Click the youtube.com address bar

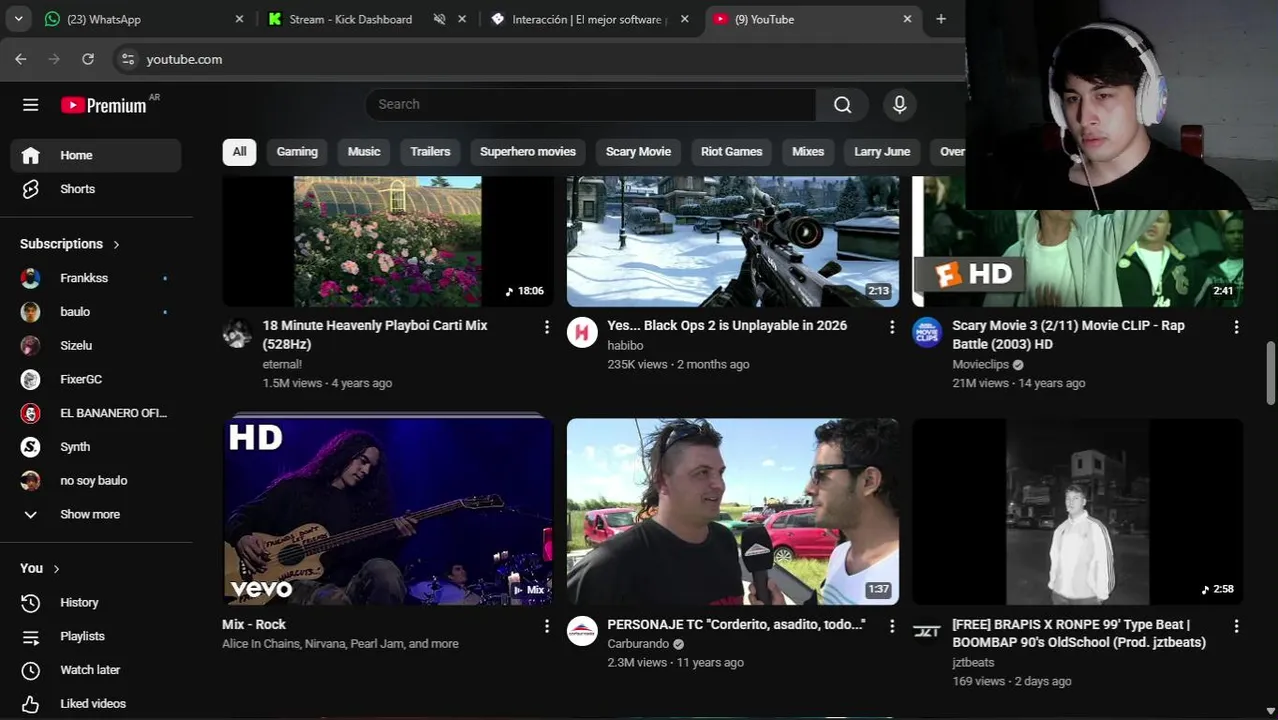[184, 59]
